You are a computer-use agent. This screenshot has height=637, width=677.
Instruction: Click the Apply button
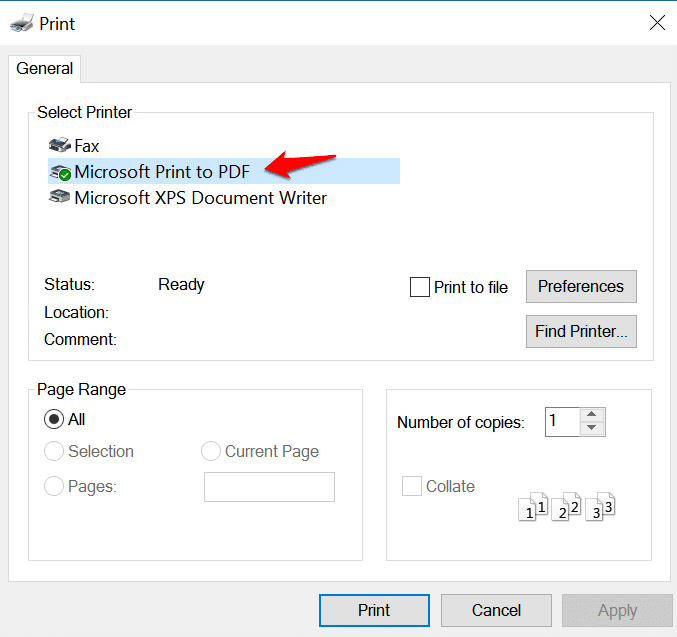click(617, 610)
